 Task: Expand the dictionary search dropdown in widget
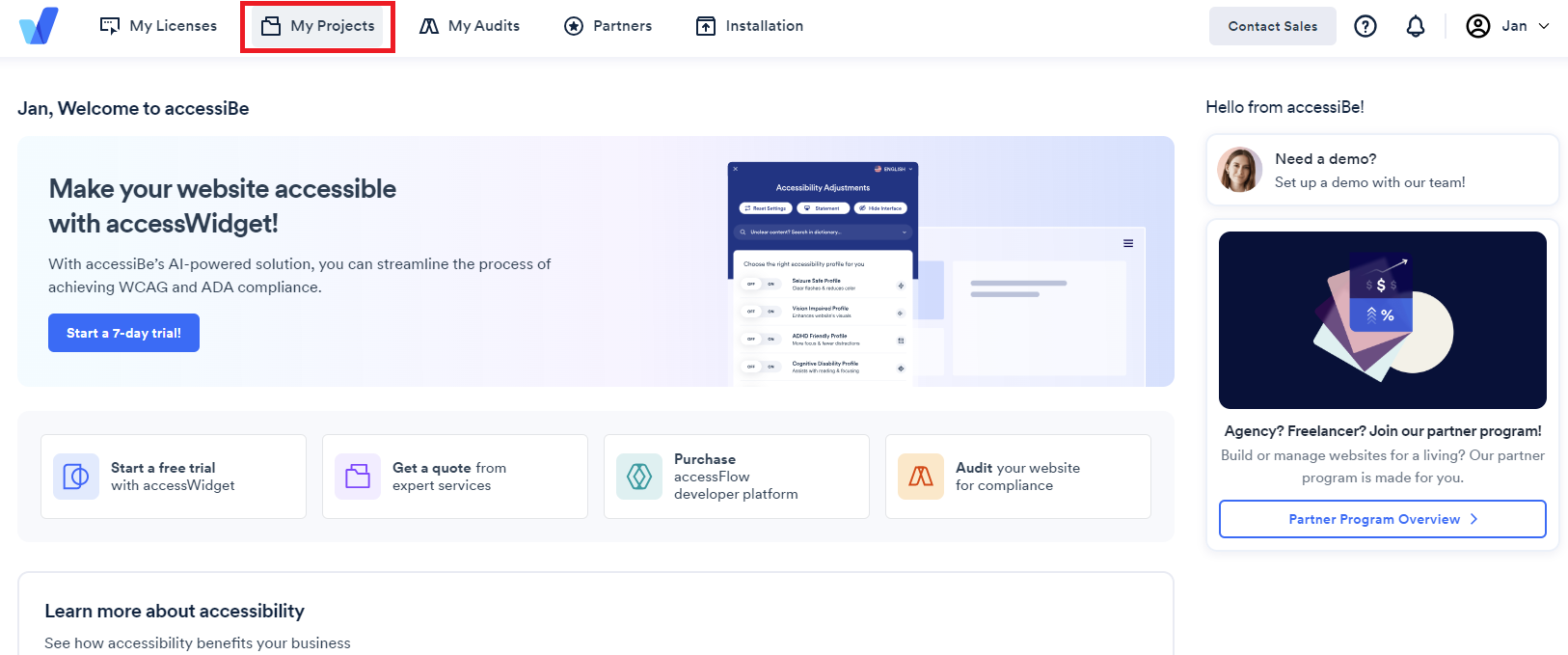click(x=904, y=232)
